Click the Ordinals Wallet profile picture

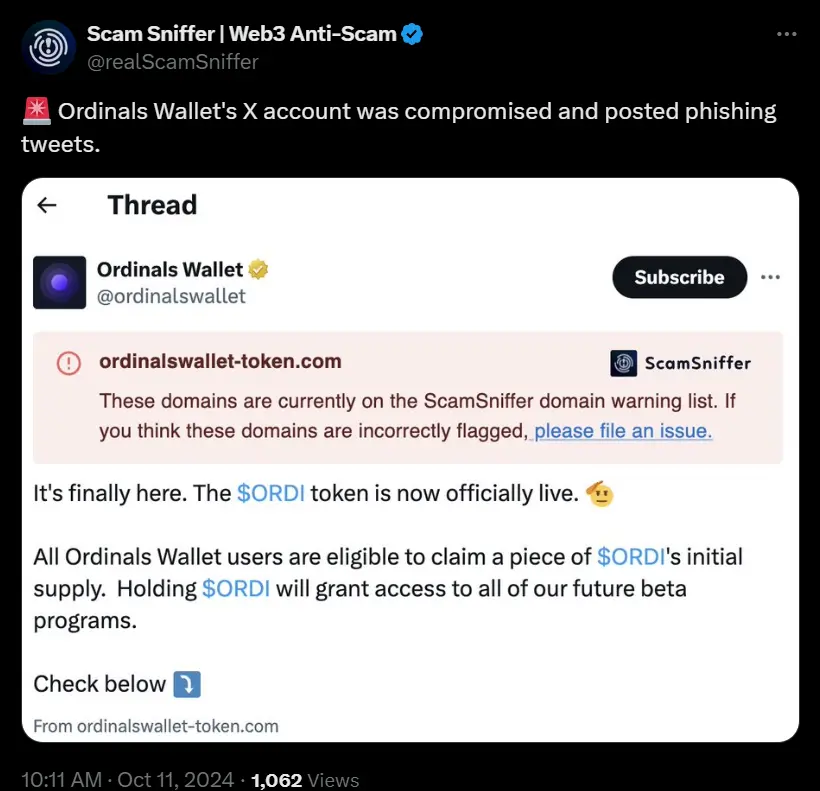(x=59, y=282)
